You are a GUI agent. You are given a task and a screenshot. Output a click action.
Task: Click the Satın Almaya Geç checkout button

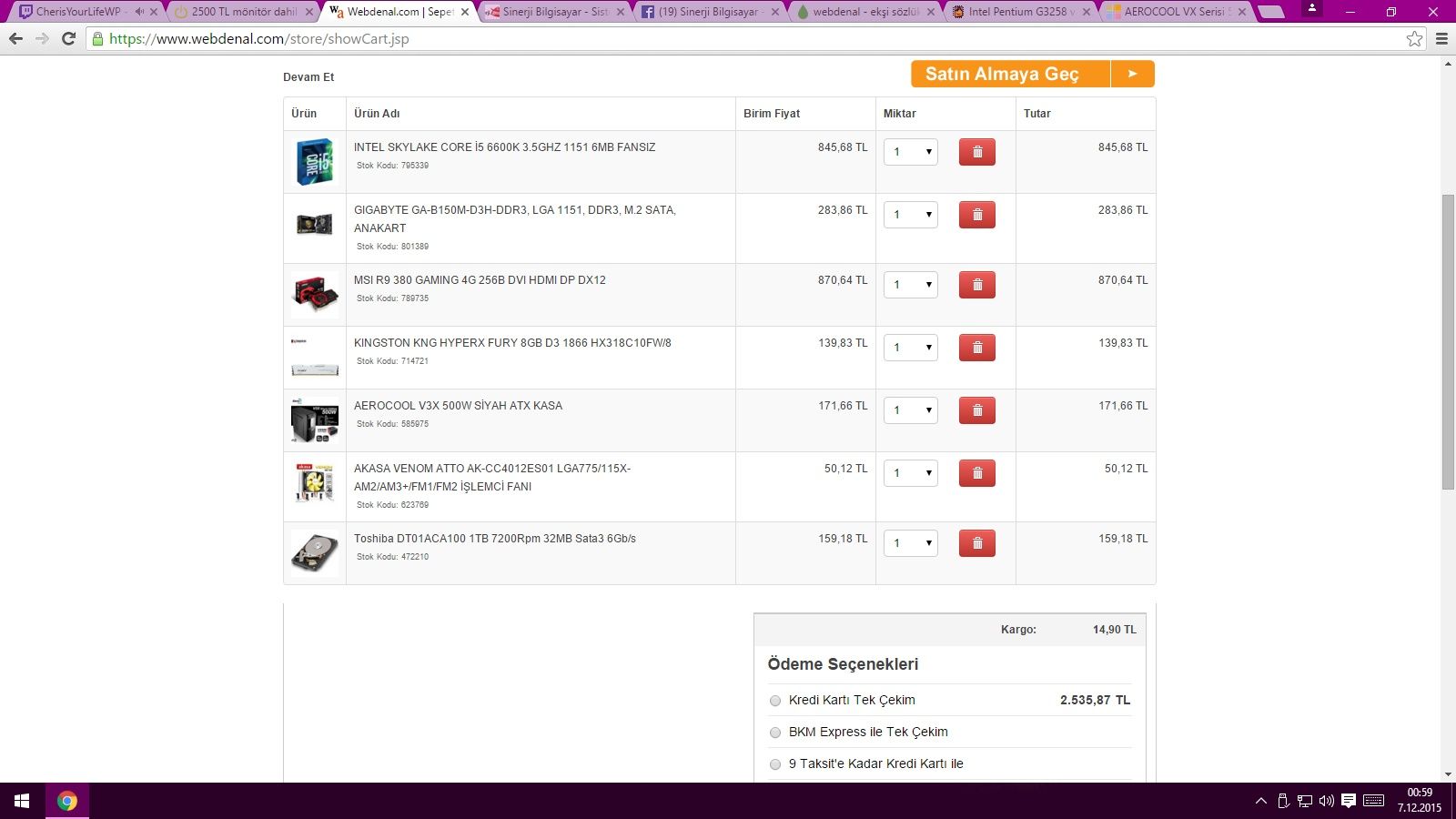coord(1033,74)
